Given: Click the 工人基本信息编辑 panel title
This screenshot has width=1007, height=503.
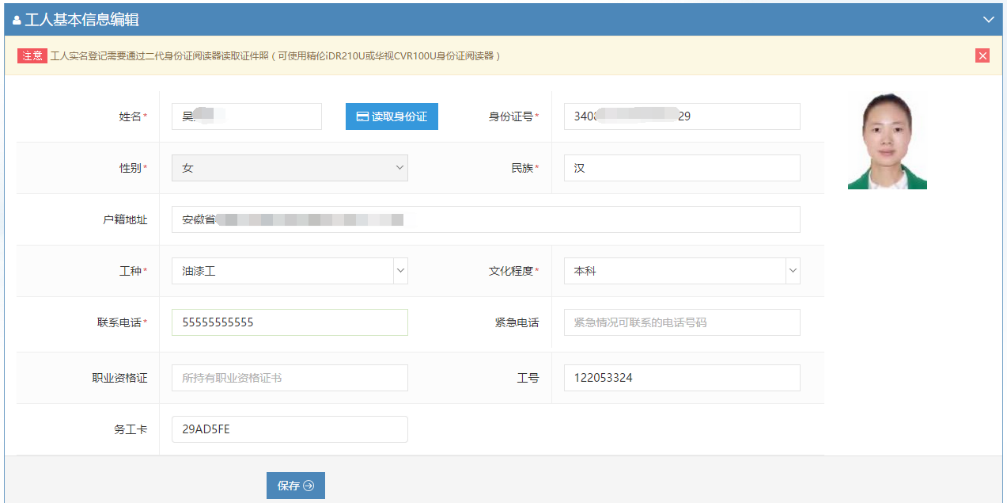Looking at the screenshot, I should pos(81,20).
